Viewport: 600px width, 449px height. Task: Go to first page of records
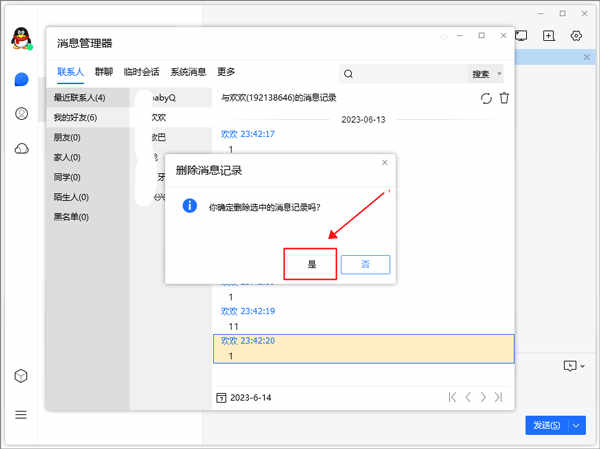pos(452,397)
